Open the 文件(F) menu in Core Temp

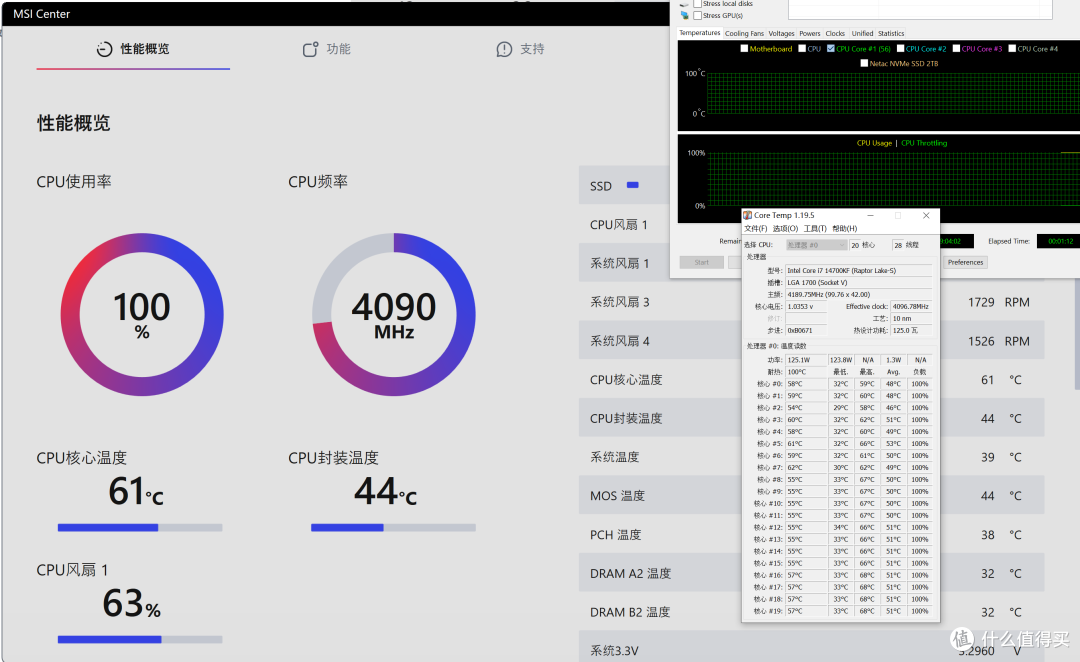756,229
